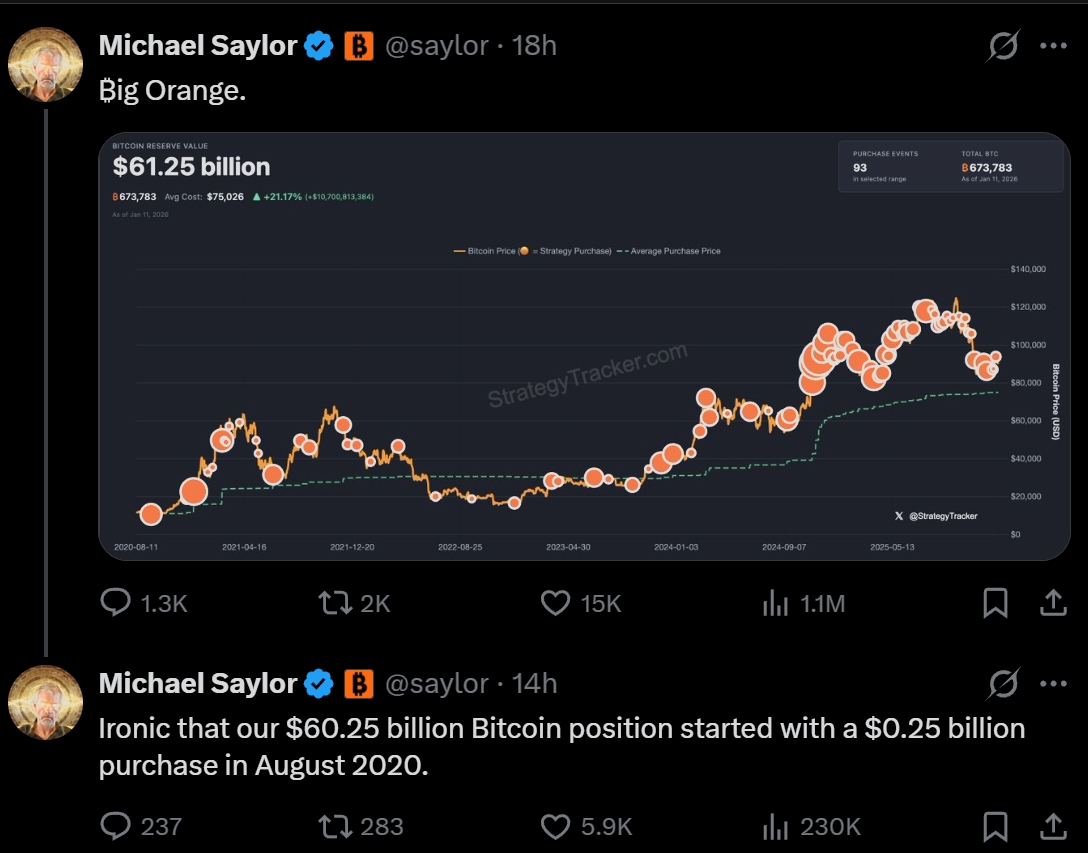Screen dimensions: 1088x853
Task: Share the August 2020 purchase tweet
Action: (x=1053, y=826)
